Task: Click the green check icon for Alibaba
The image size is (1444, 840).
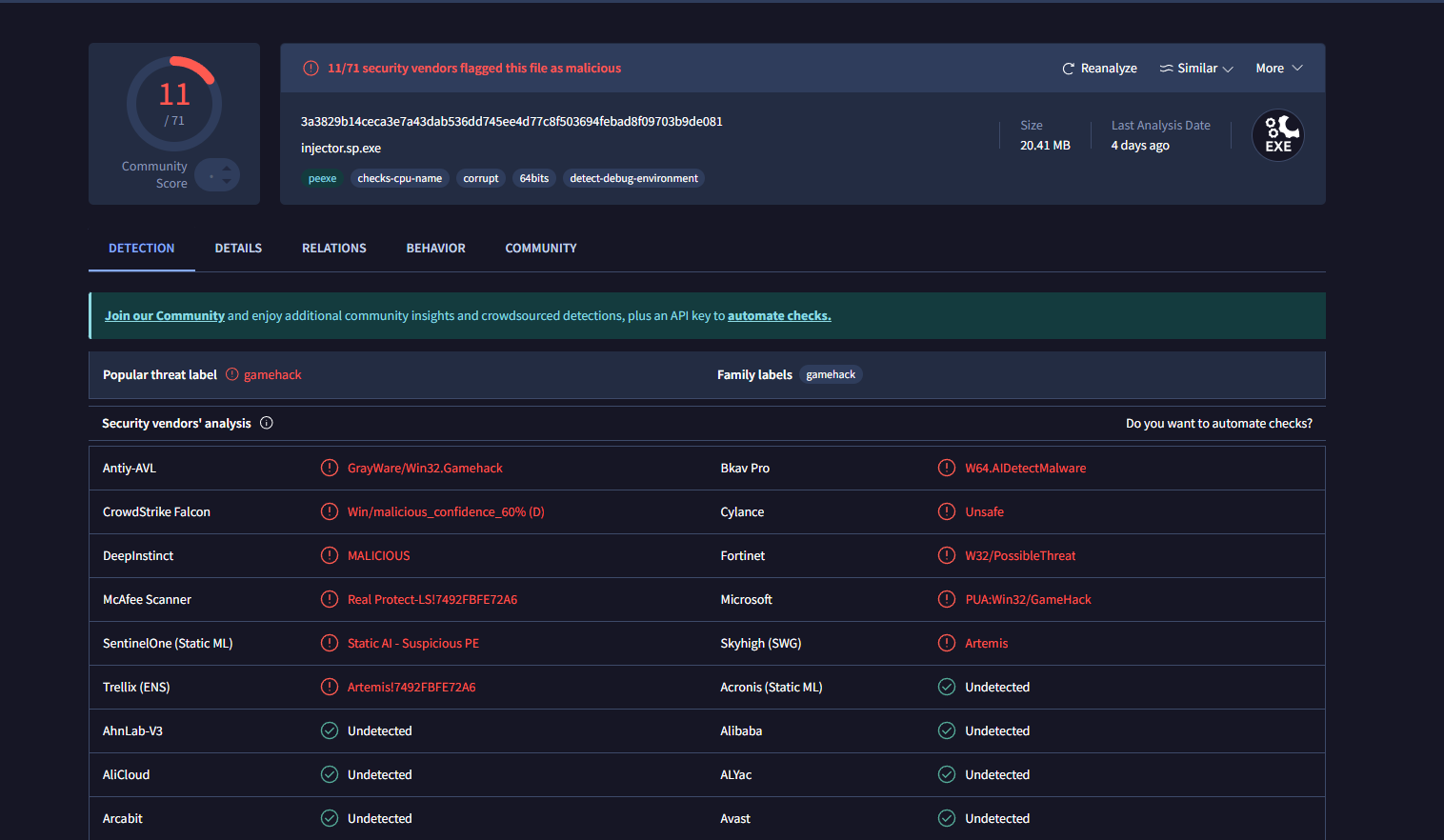Action: 947,730
